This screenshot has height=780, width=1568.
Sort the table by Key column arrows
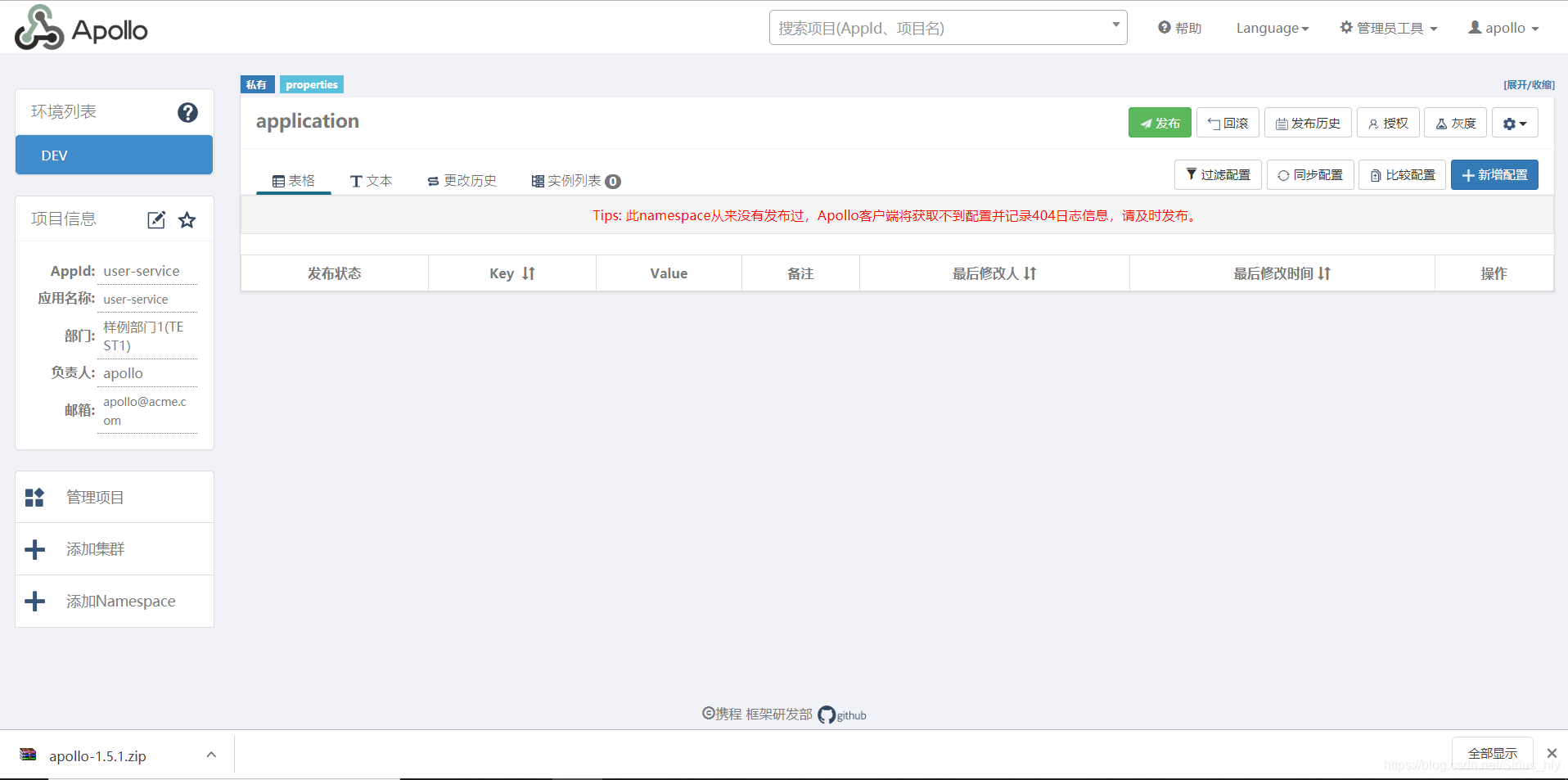point(529,273)
